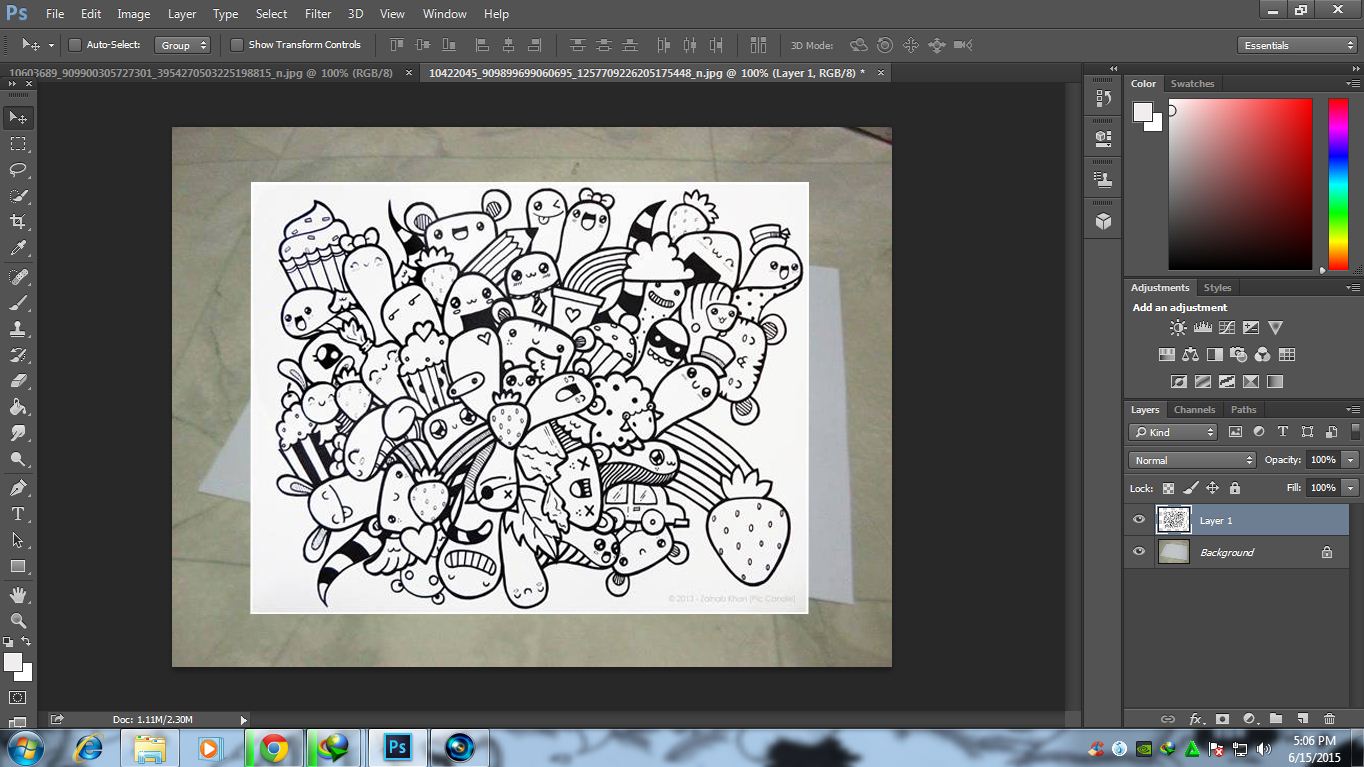Open the Fill slider dropdown arrow
1364x767 pixels.
coord(1351,488)
